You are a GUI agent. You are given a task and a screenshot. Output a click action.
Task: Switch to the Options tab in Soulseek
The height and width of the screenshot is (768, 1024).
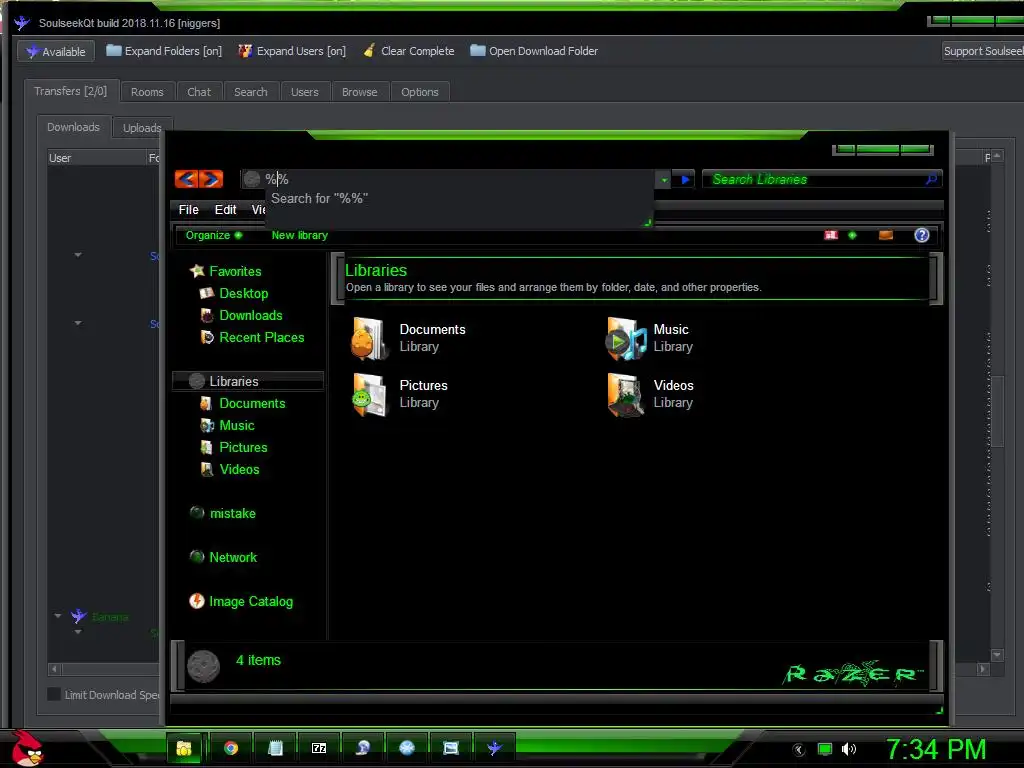pos(420,92)
